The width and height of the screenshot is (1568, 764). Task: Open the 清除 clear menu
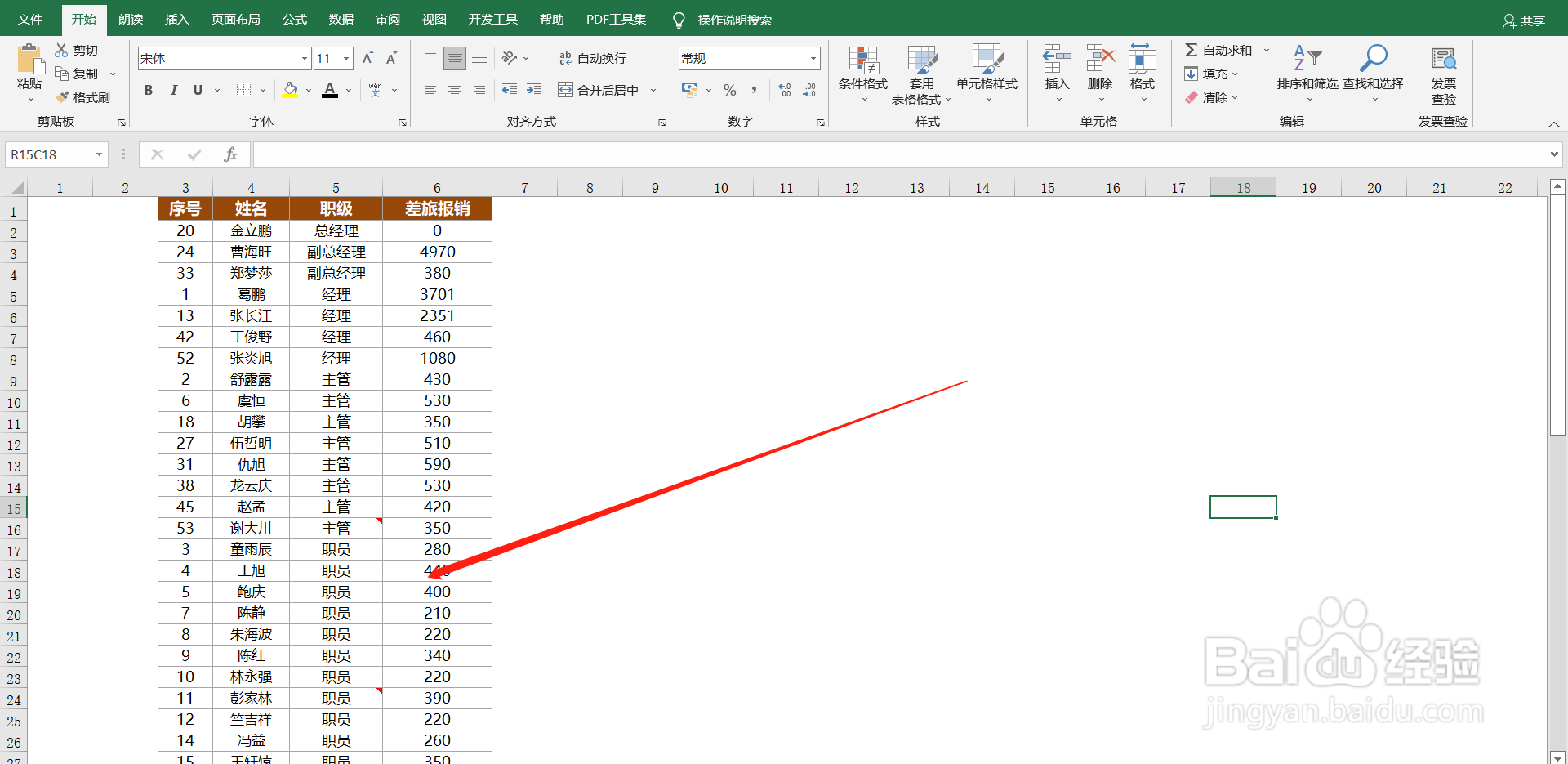point(1211,97)
